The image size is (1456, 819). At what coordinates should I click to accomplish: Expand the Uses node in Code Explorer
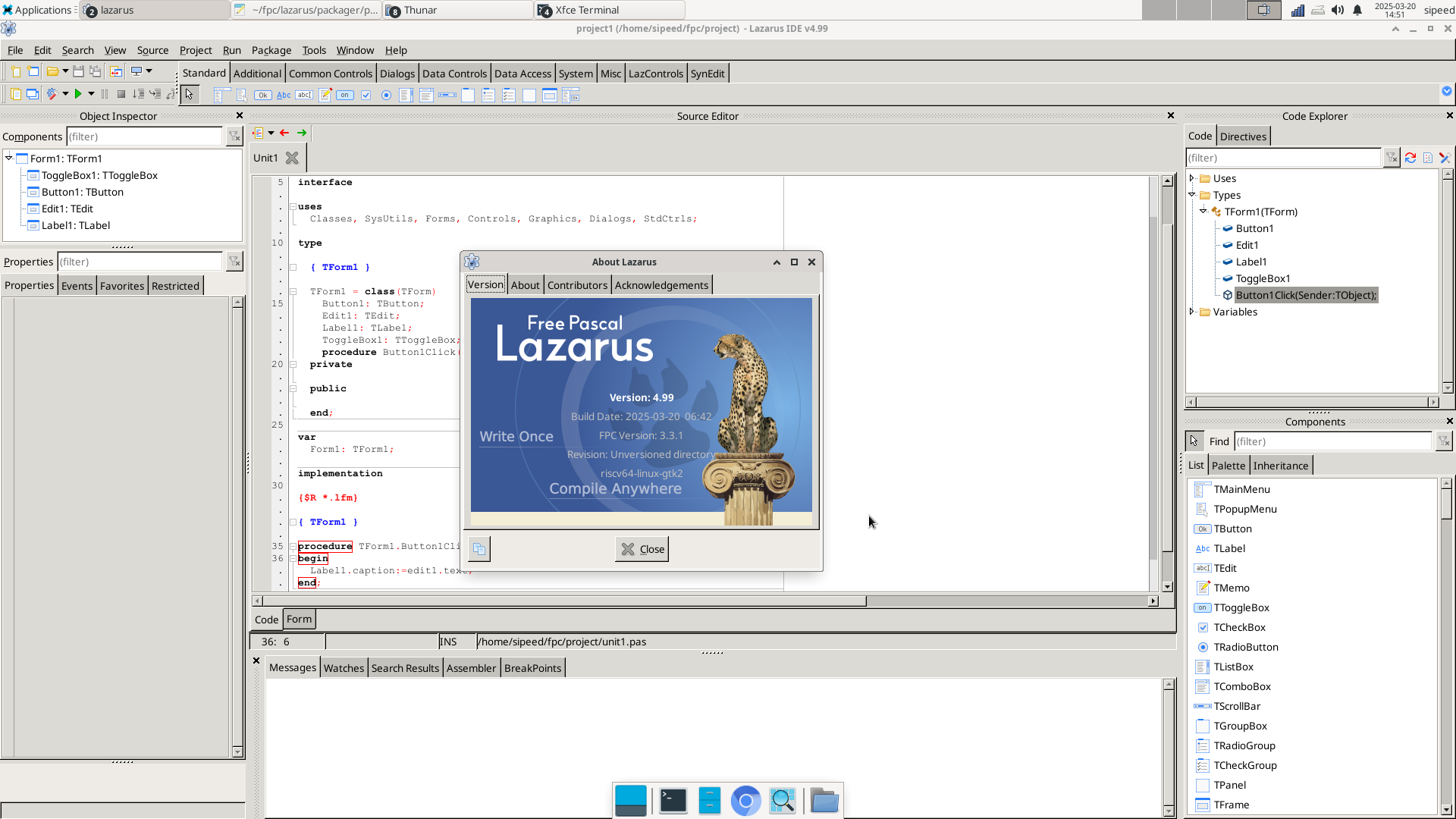(x=1191, y=178)
